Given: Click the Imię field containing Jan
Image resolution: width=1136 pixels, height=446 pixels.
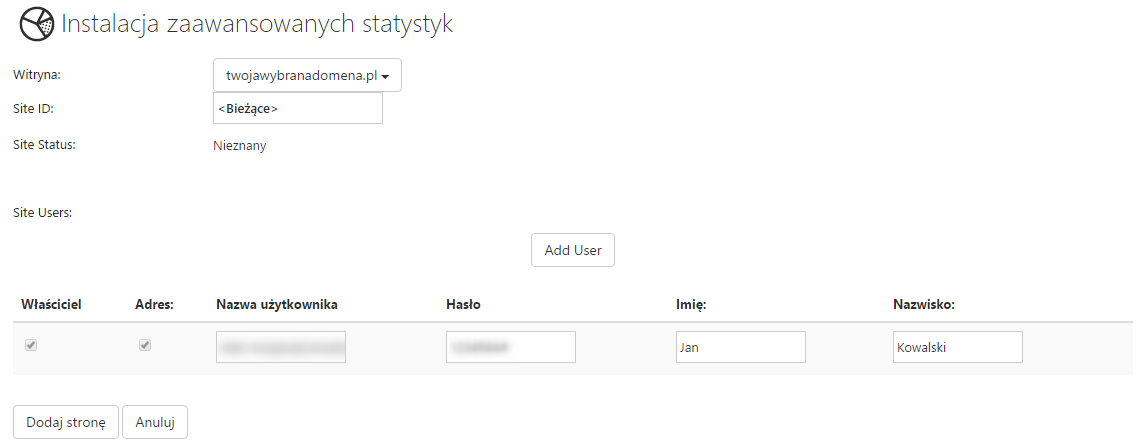Looking at the screenshot, I should (x=741, y=347).
